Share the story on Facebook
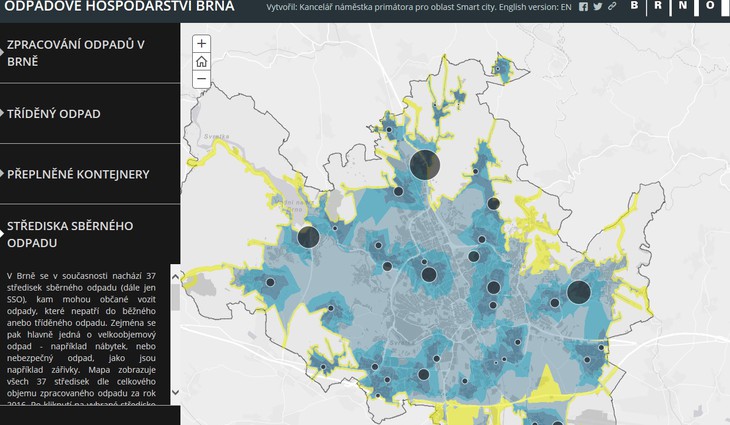Image resolution: width=730 pixels, height=425 pixels. [x=584, y=7]
